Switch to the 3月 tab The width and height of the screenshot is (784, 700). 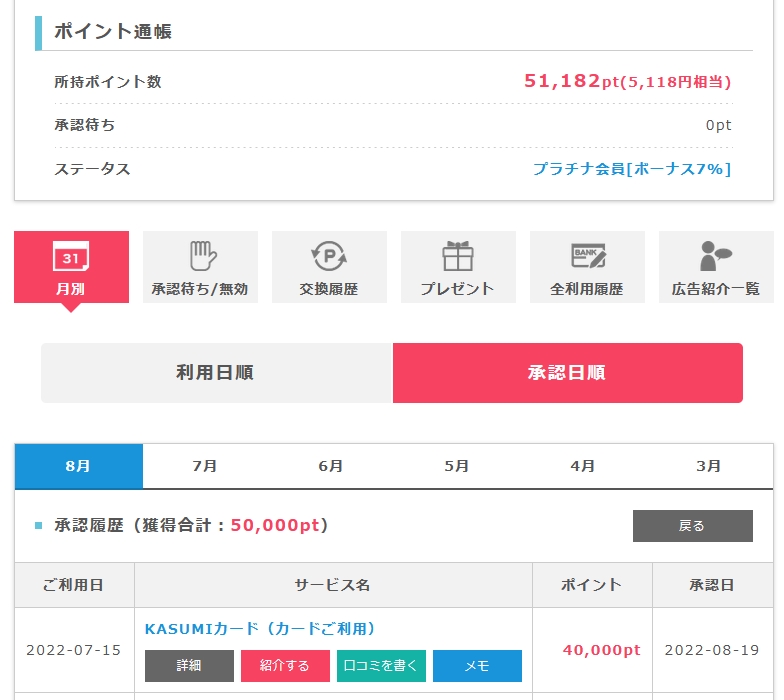point(709,466)
